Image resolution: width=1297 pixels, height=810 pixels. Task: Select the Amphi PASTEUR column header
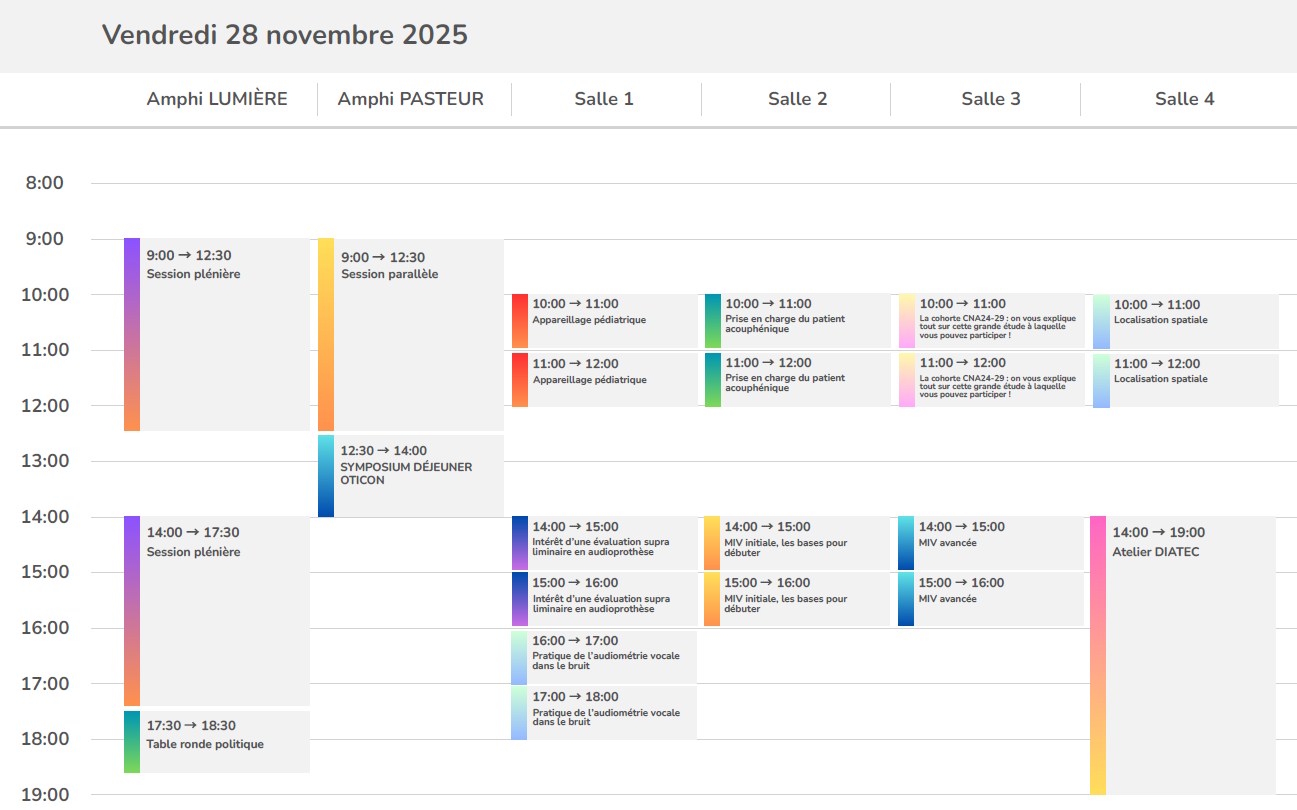(411, 99)
